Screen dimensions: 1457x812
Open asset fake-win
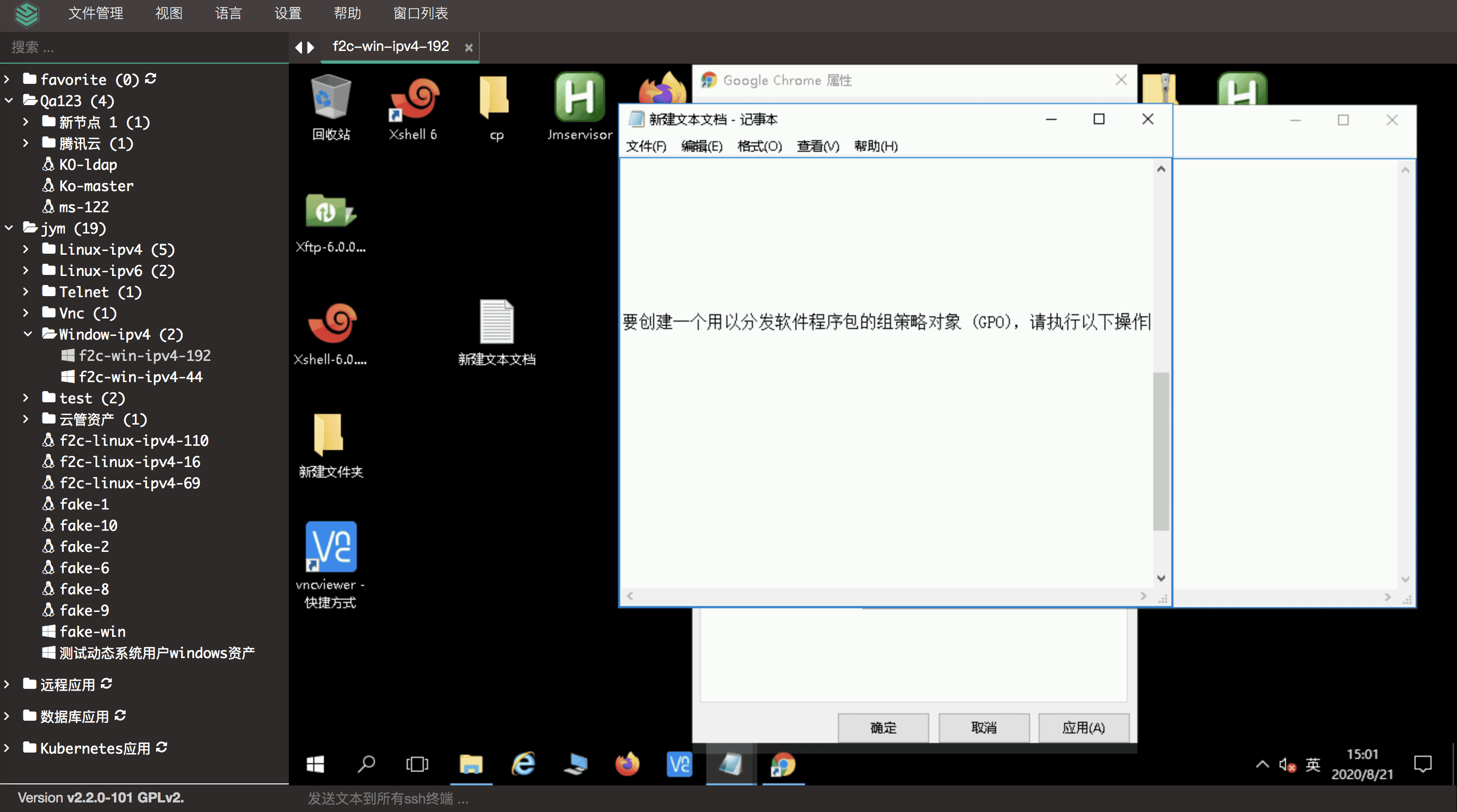[92, 631]
